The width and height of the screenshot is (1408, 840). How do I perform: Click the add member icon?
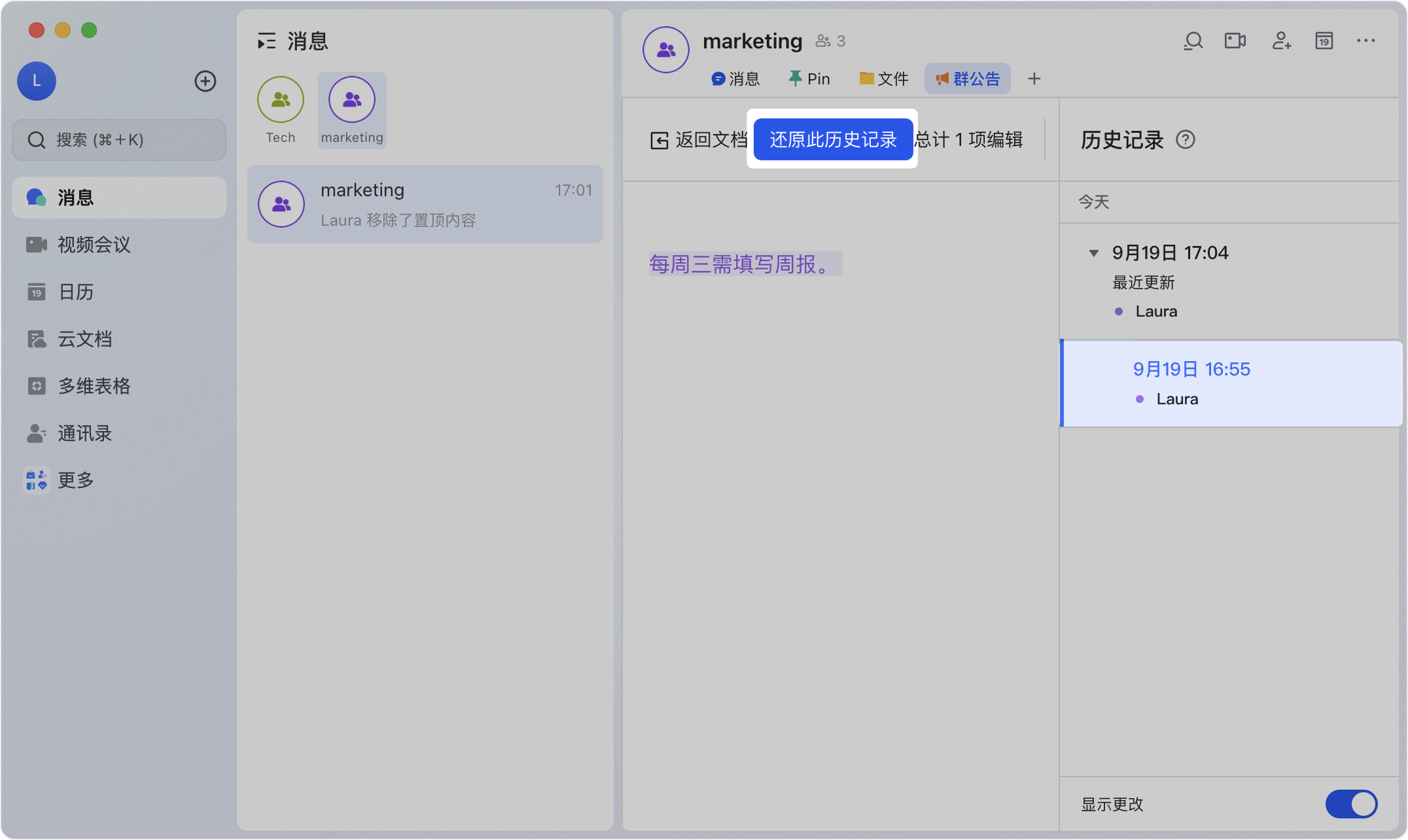point(1281,41)
